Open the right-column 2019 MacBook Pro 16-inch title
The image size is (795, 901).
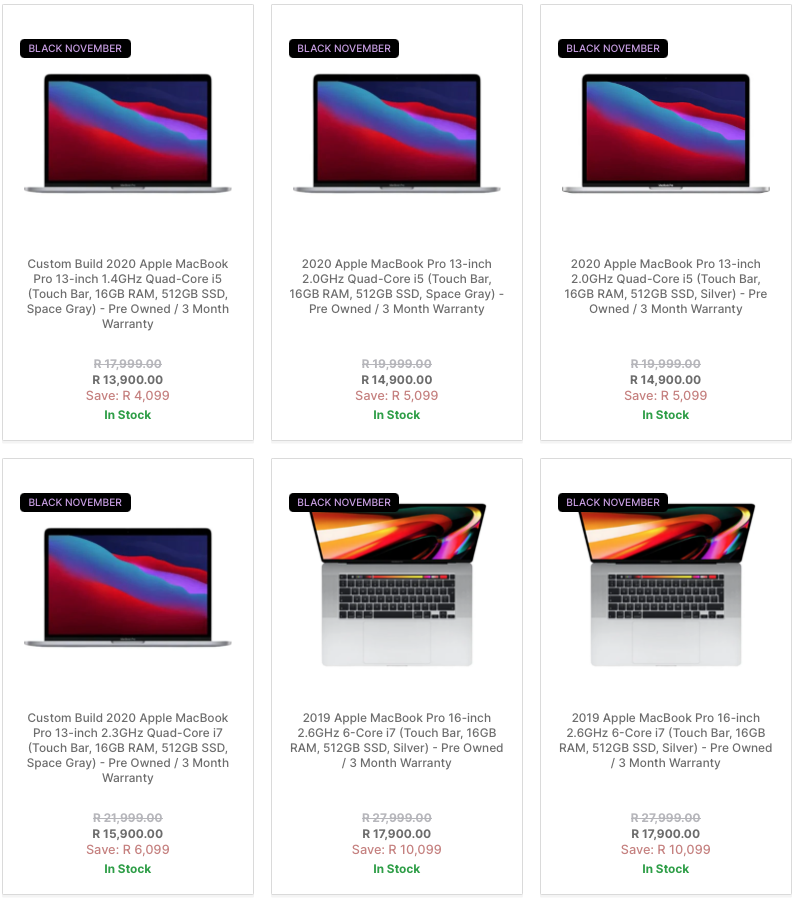click(x=665, y=740)
